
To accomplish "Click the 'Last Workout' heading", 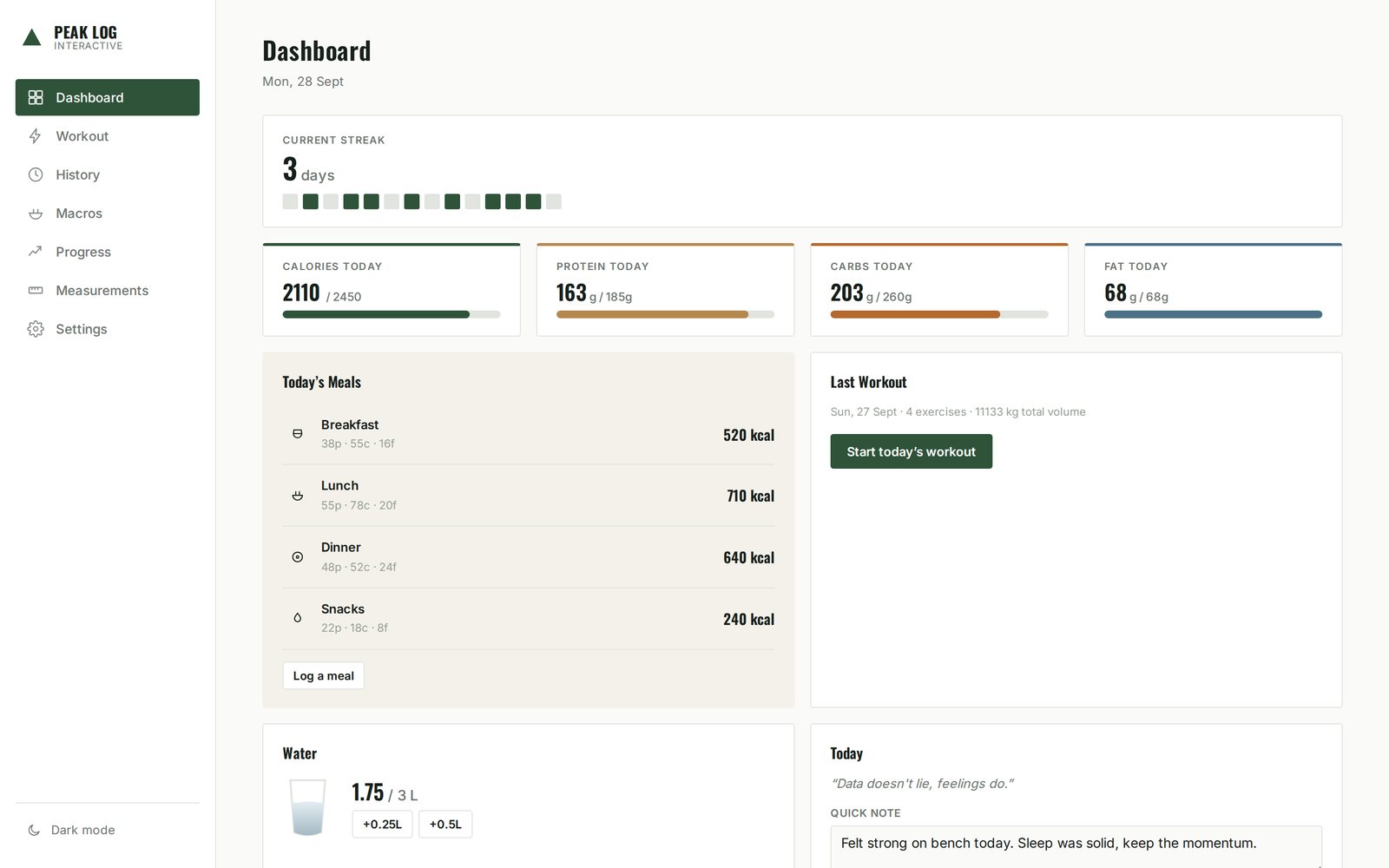I will click(x=868, y=382).
